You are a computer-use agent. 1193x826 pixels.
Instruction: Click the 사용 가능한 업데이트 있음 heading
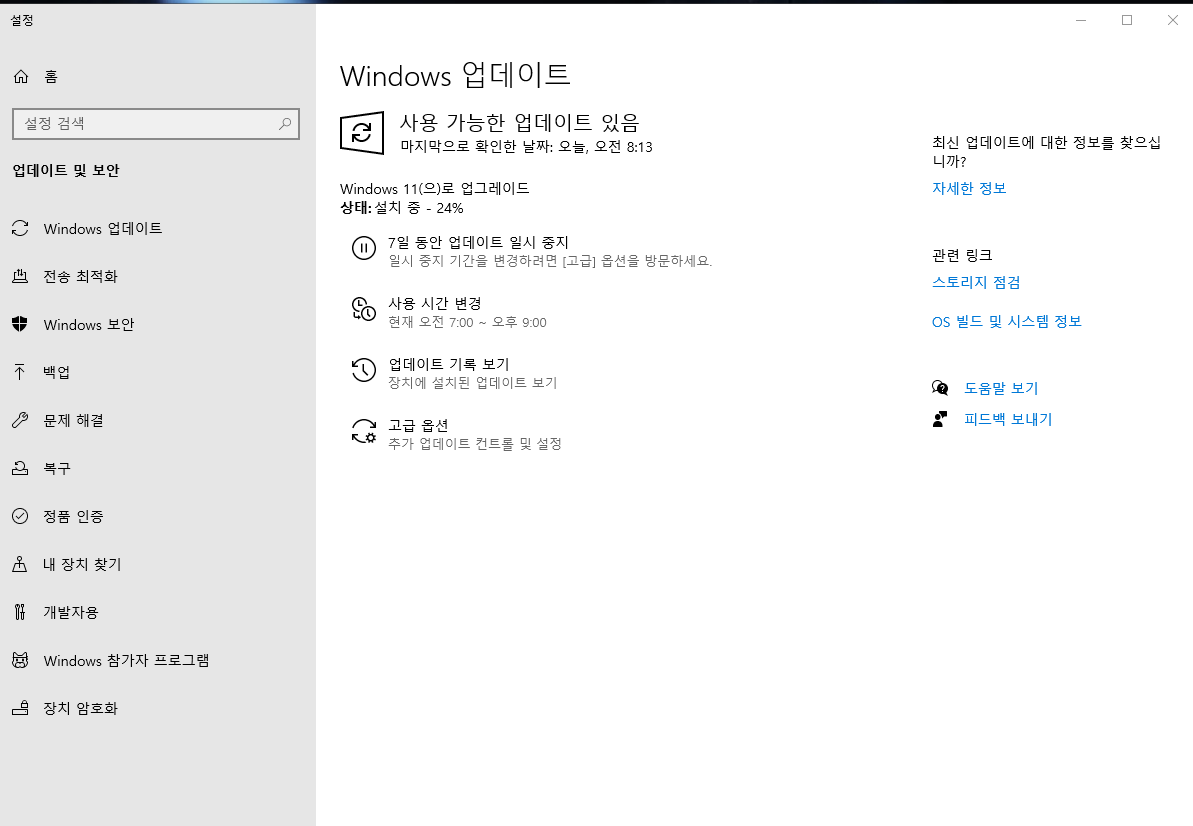[x=520, y=122]
